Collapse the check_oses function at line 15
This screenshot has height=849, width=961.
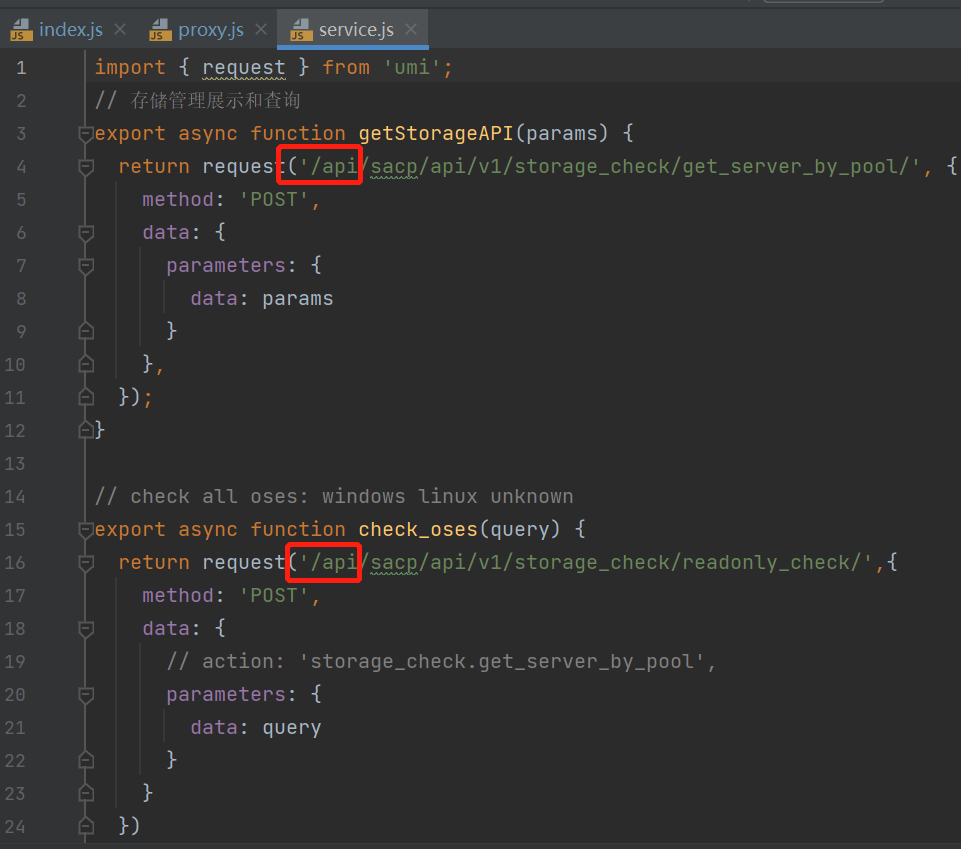[x=86, y=530]
